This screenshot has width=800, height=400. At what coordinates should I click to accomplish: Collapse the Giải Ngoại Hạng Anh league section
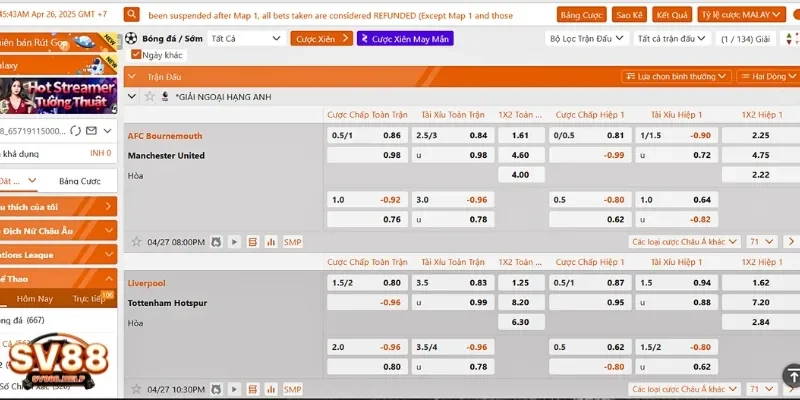(x=132, y=96)
